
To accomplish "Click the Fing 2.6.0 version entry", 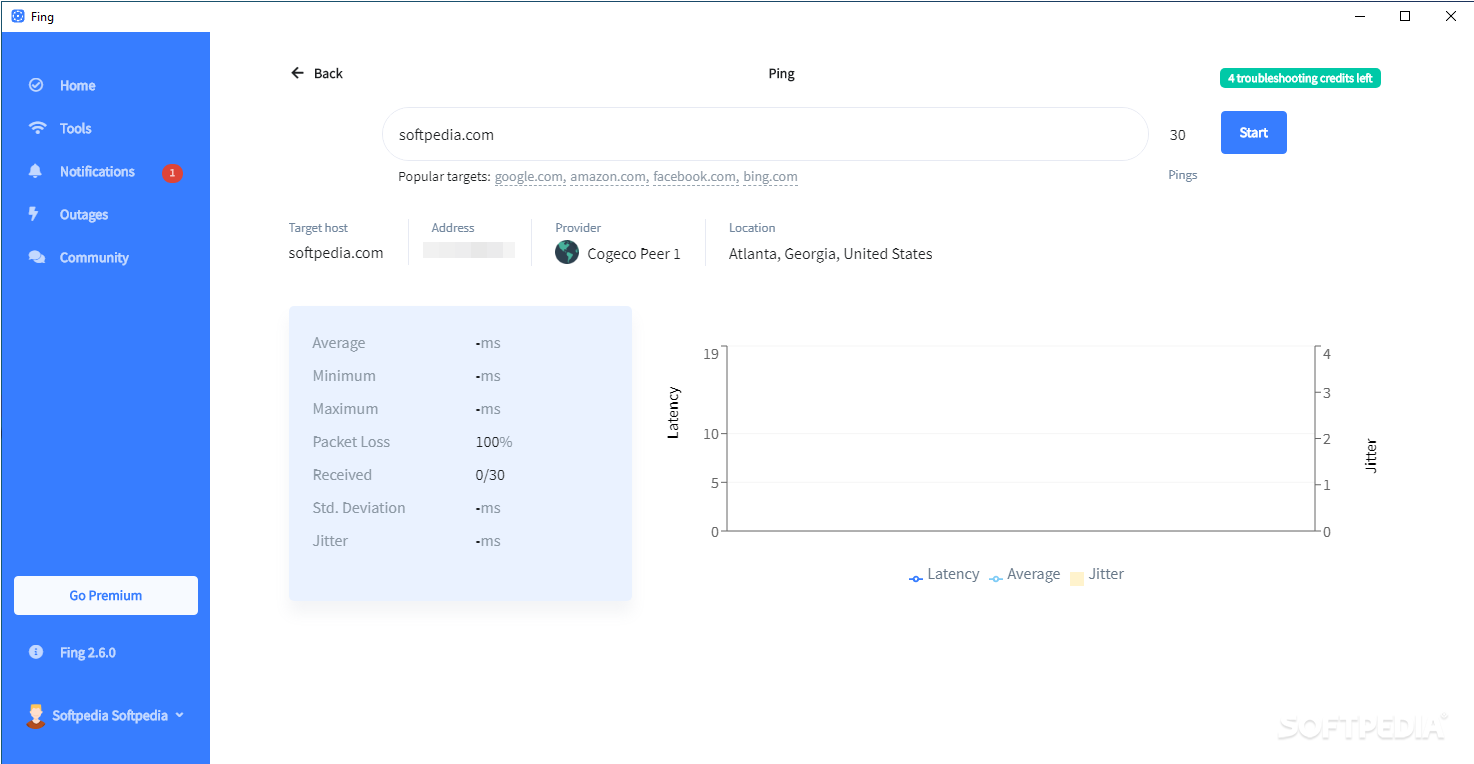I will (88, 652).
